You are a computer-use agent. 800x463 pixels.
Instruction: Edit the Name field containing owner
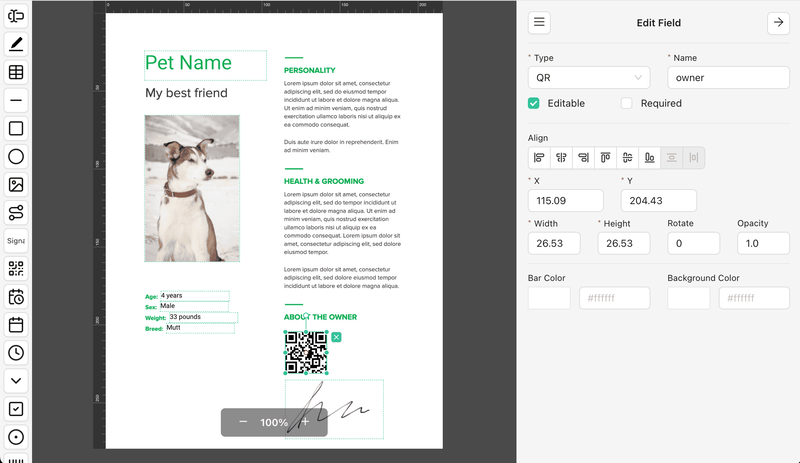[x=728, y=78]
